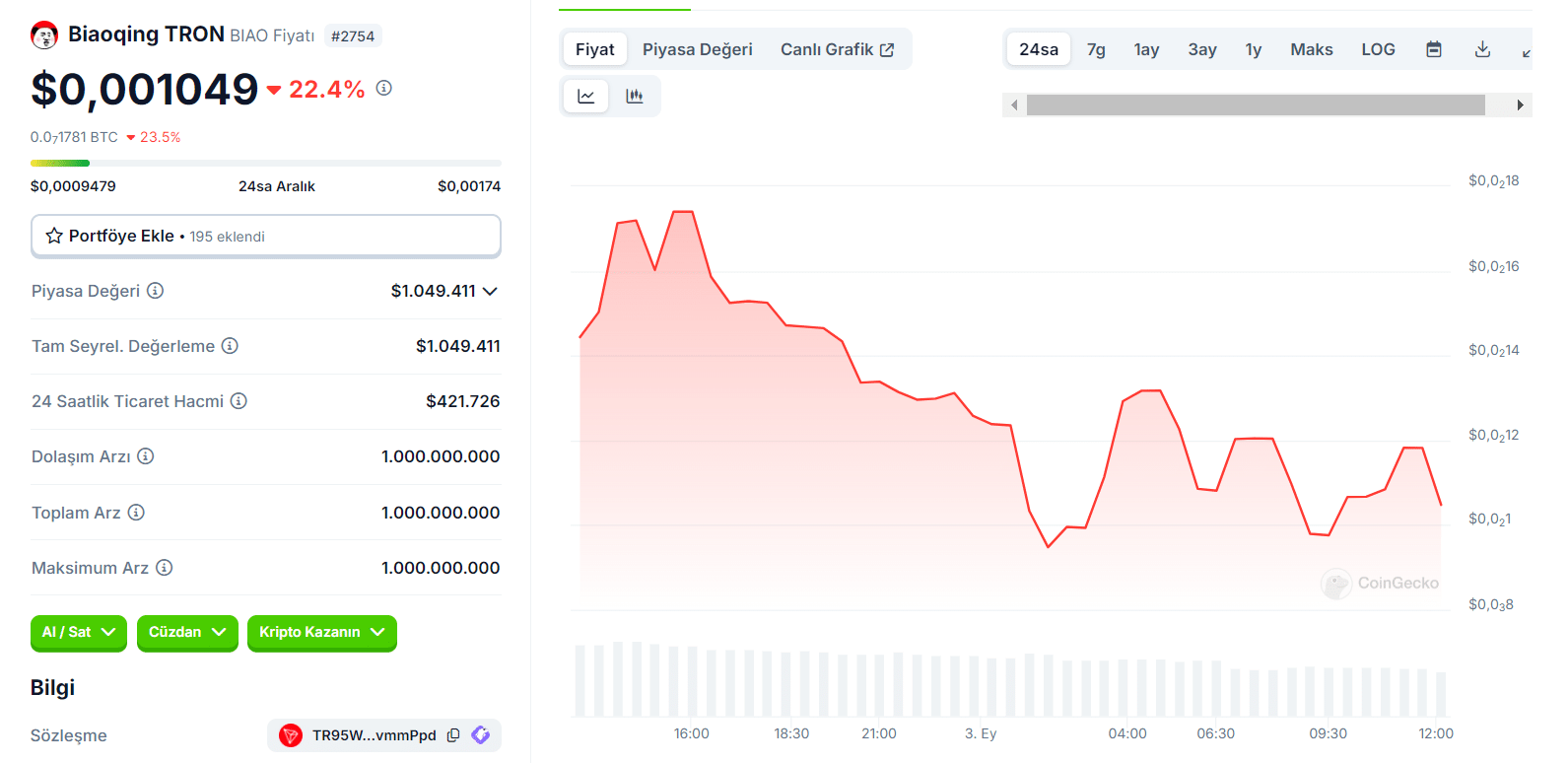Click the TRON logo in contract chip
This screenshot has height=763, width=1568.
click(291, 735)
